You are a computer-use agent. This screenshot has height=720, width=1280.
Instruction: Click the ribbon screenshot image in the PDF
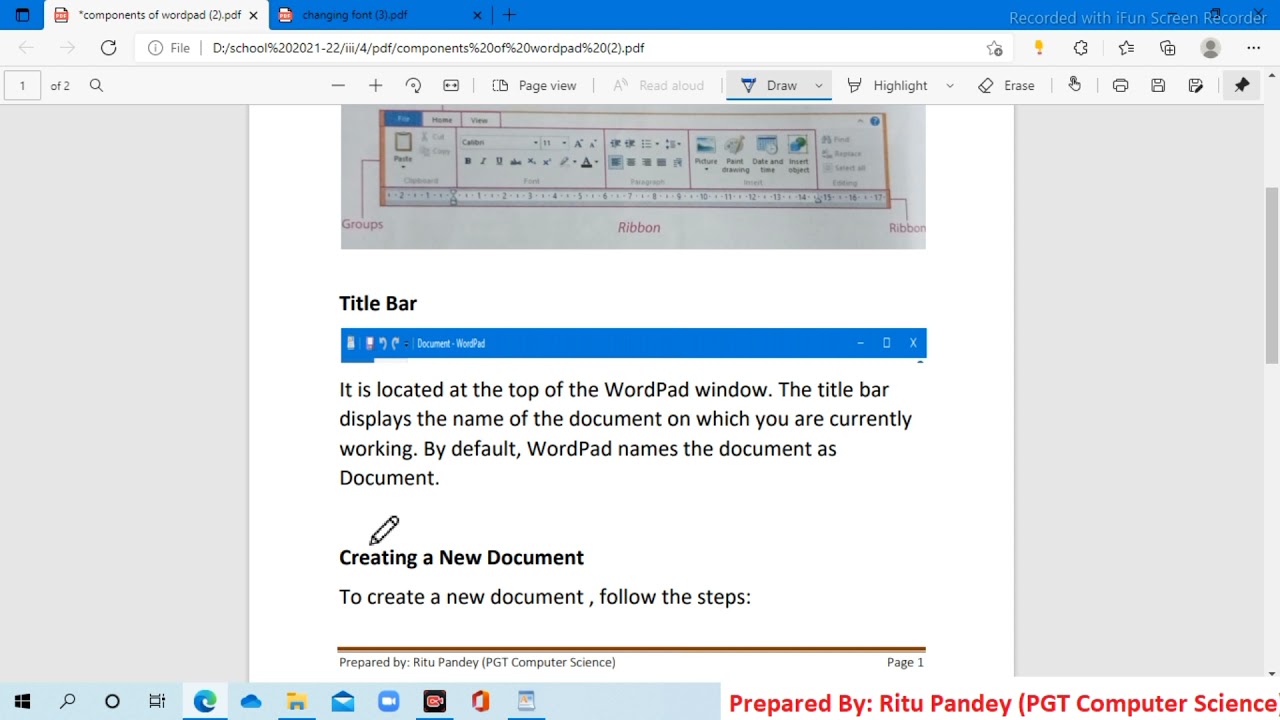(633, 177)
